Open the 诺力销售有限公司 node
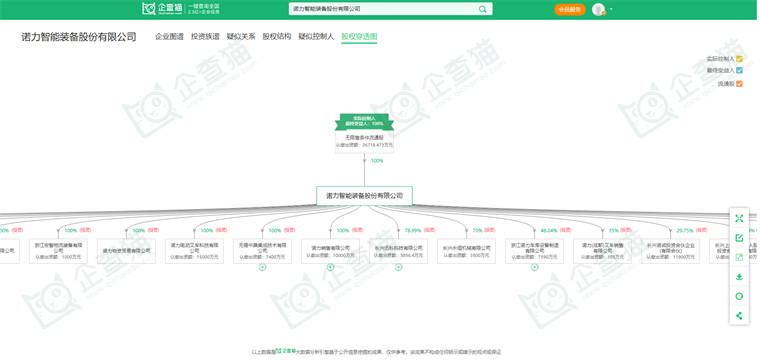 (x=331, y=251)
